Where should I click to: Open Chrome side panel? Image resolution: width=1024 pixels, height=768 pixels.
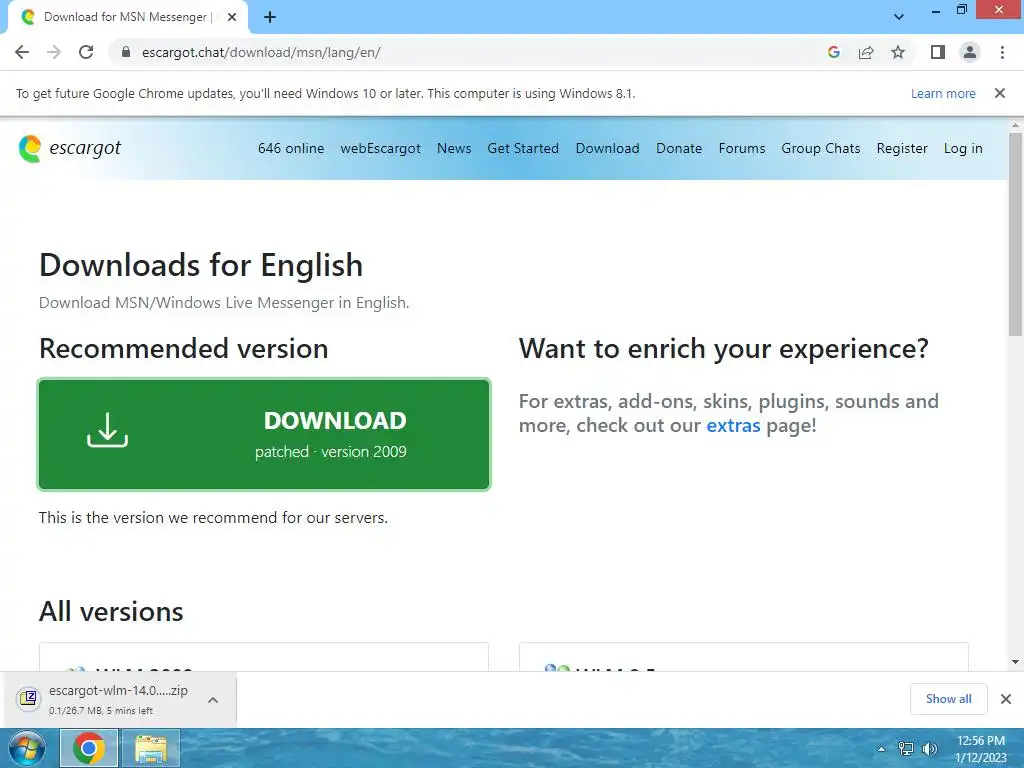point(938,52)
